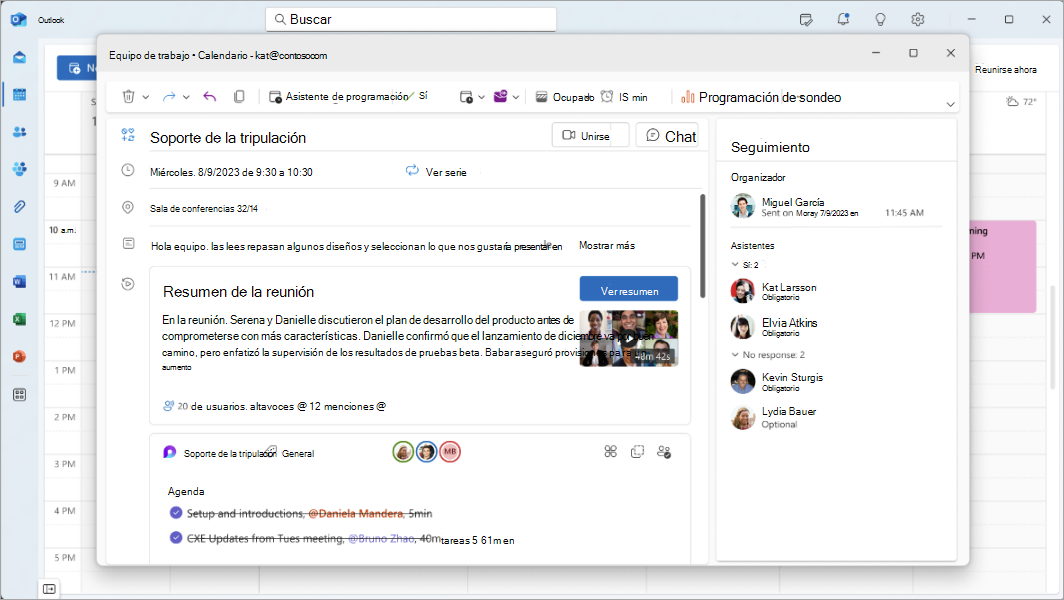Viewport: 1064px width, 600px height.
Task: Click the MB avatar in notes card
Action: click(x=450, y=451)
